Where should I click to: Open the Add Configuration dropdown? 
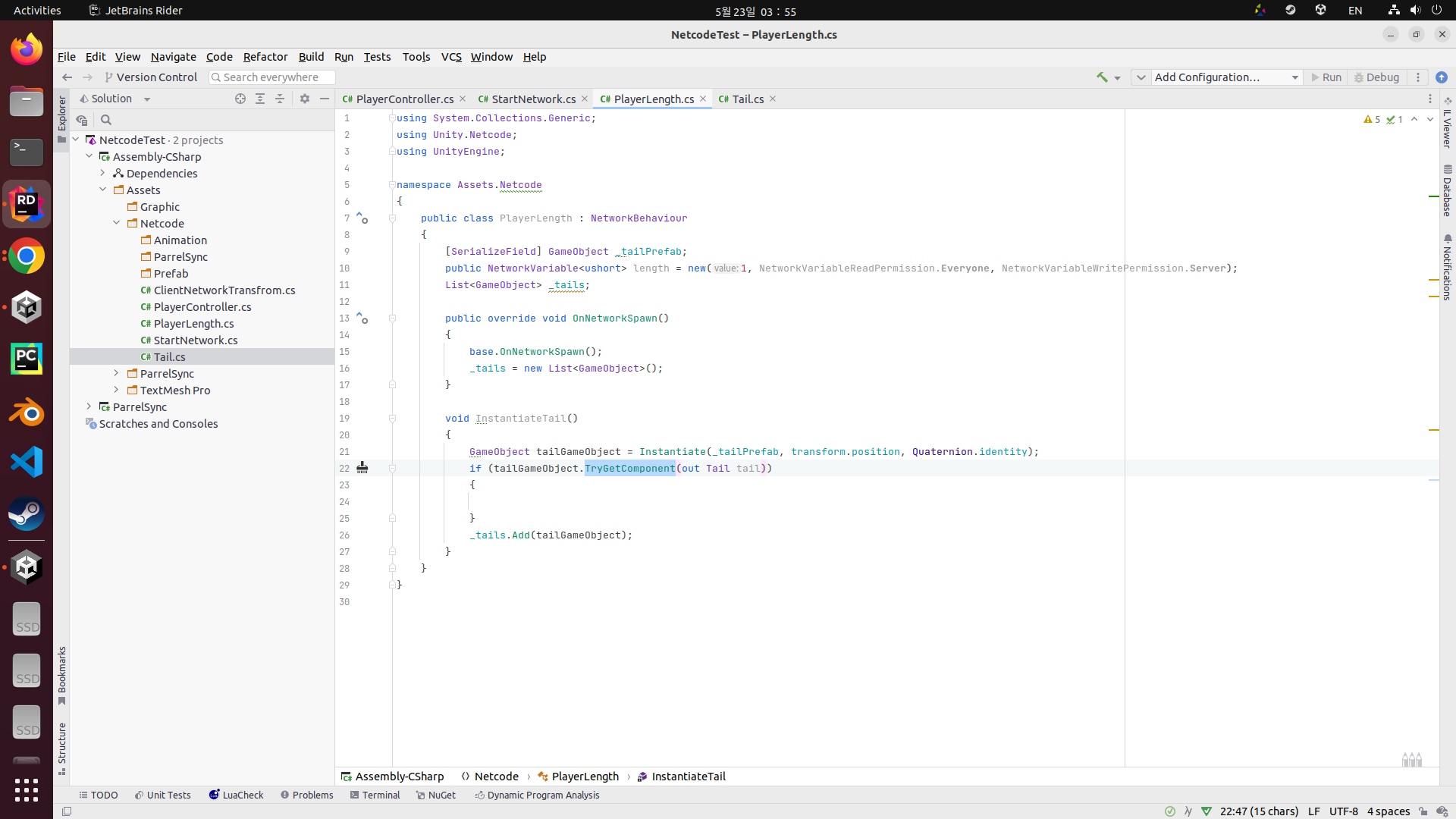click(x=1226, y=77)
